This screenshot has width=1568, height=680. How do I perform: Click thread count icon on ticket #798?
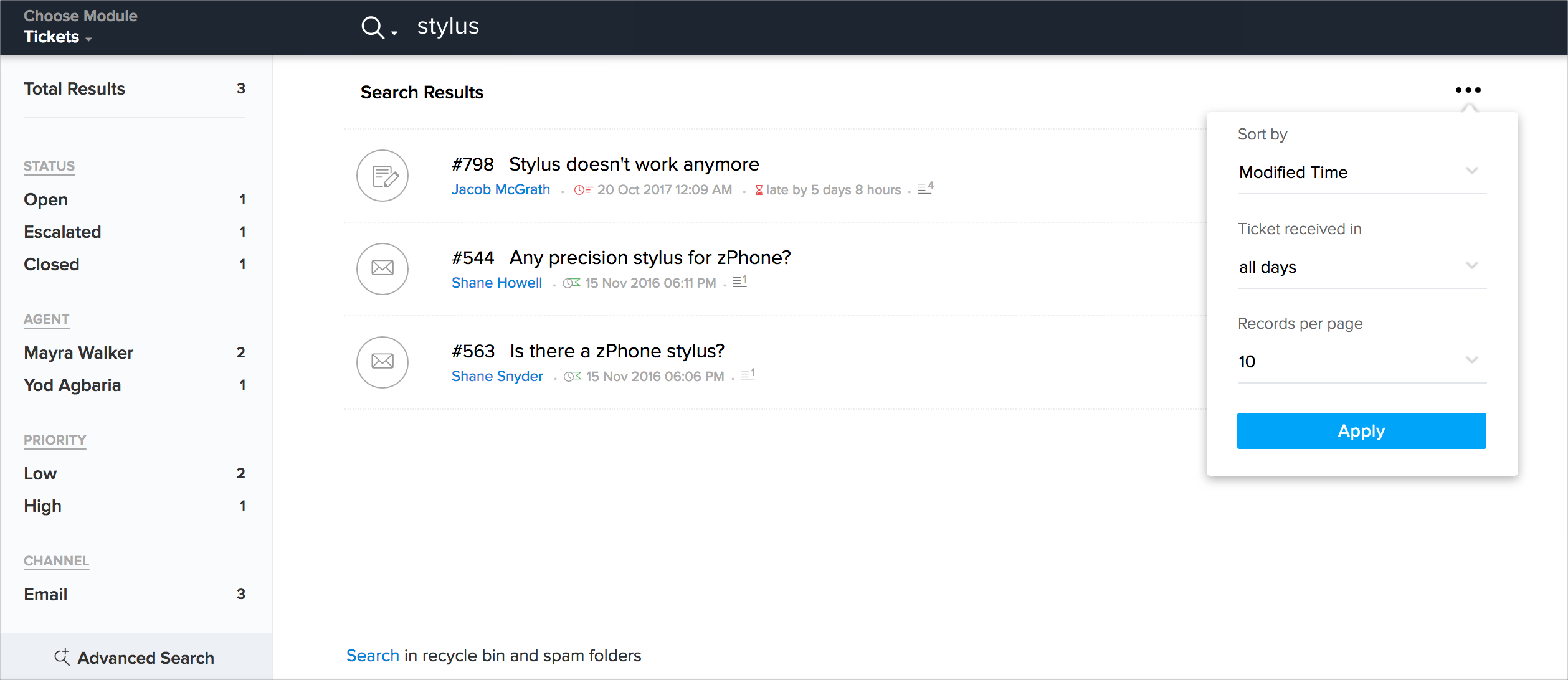click(925, 188)
